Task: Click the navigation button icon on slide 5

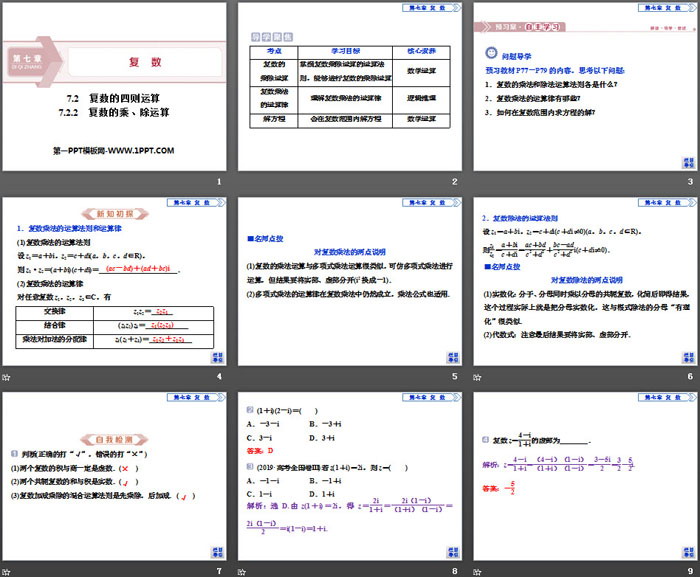Action: click(x=450, y=355)
